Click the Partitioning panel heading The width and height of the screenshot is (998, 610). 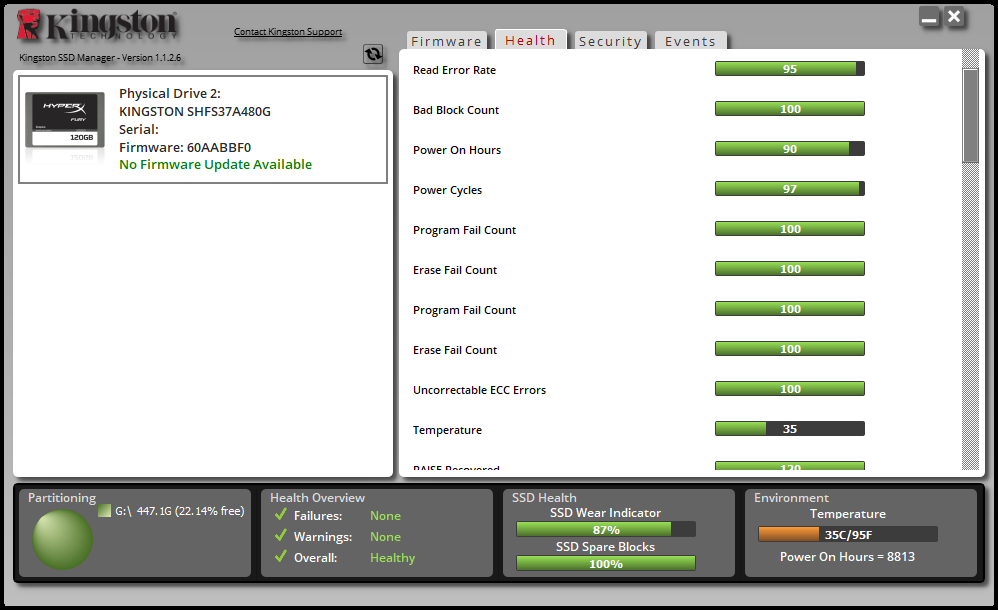pyautogui.click(x=62, y=498)
